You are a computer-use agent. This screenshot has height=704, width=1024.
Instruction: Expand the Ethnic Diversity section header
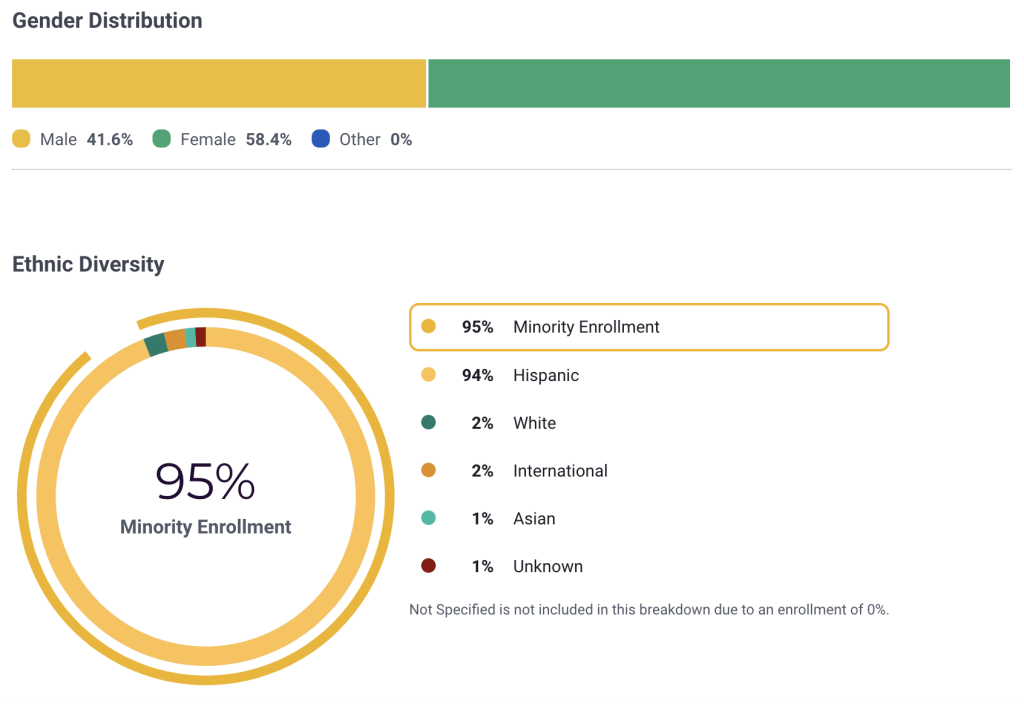(88, 264)
